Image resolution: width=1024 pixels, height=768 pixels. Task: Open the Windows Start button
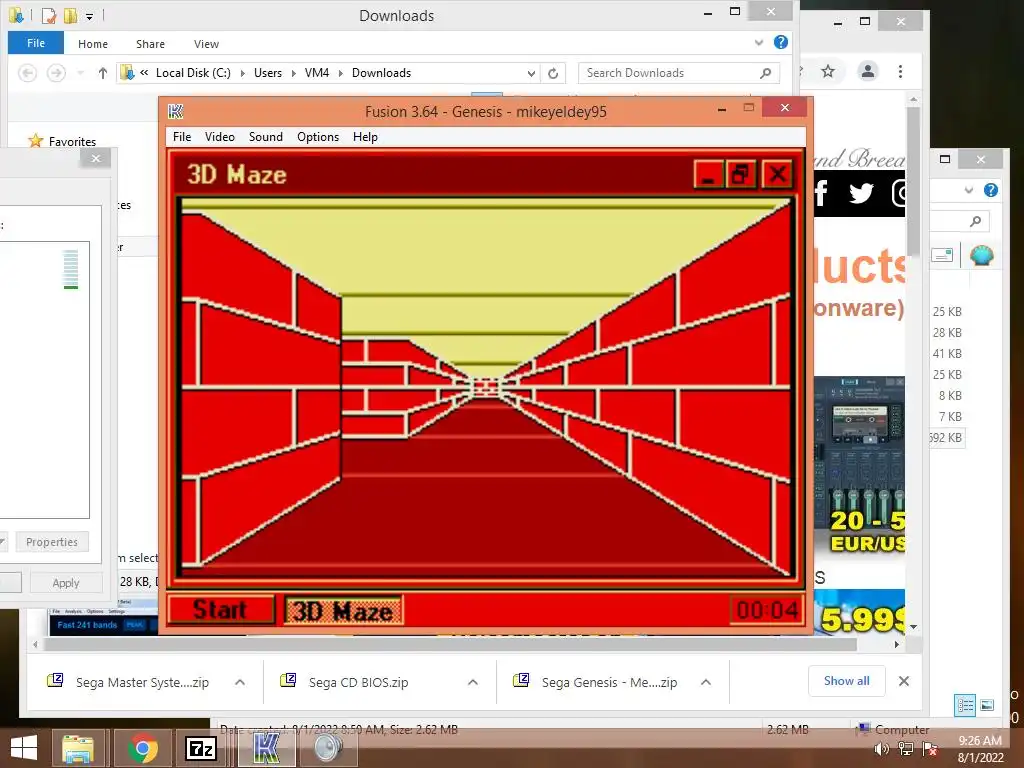(x=24, y=748)
